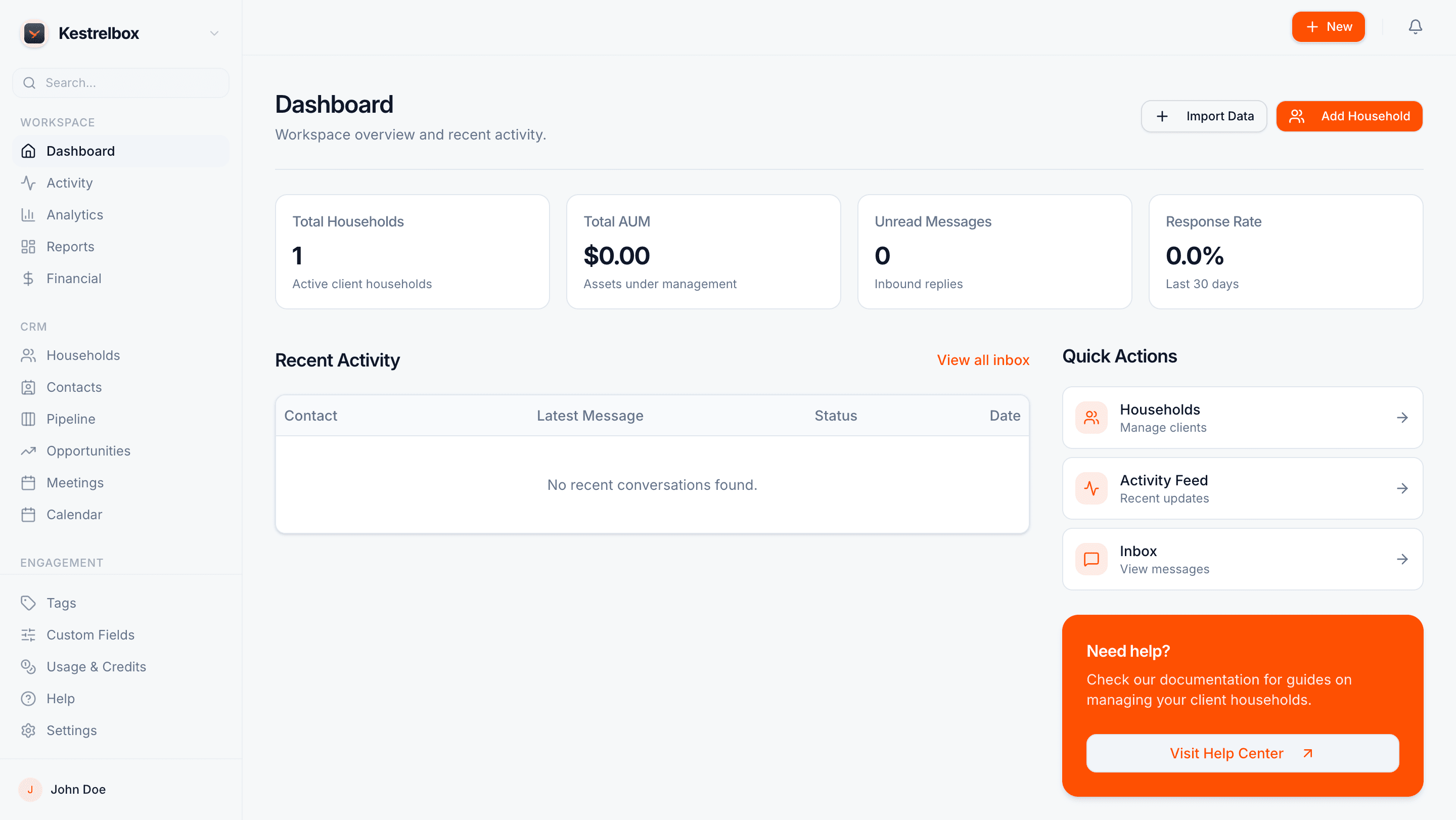Click the notification bell icon
1456x820 pixels.
tap(1416, 27)
